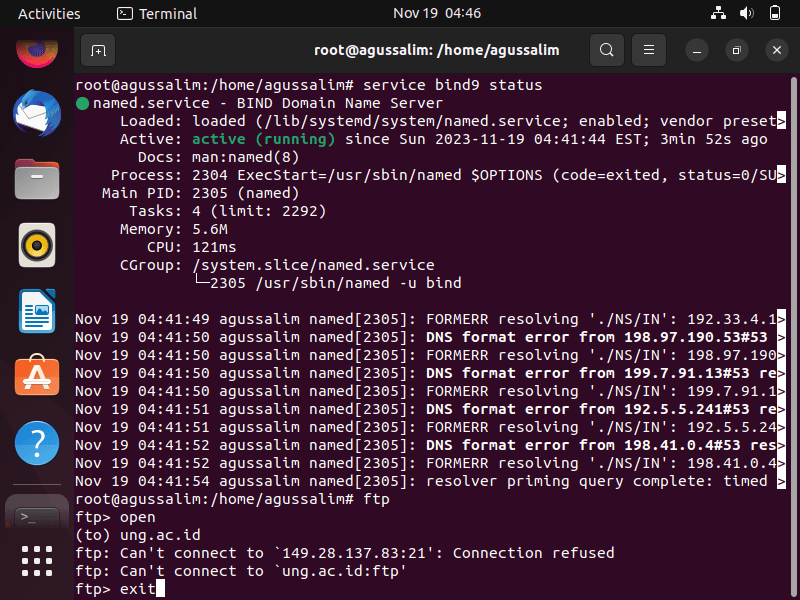Click the volume speaker indicator

746,13
